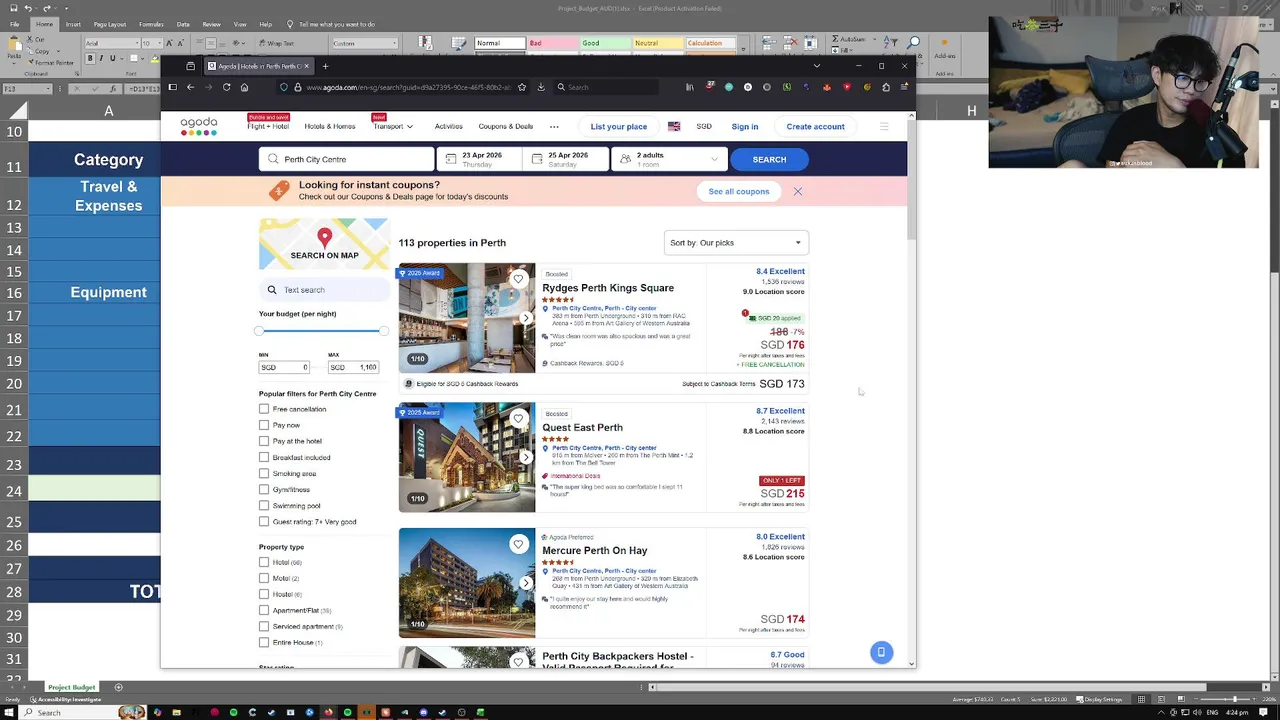Save Rydges Perth Kings Square to favorites
The image size is (1280, 720).
tap(518, 279)
